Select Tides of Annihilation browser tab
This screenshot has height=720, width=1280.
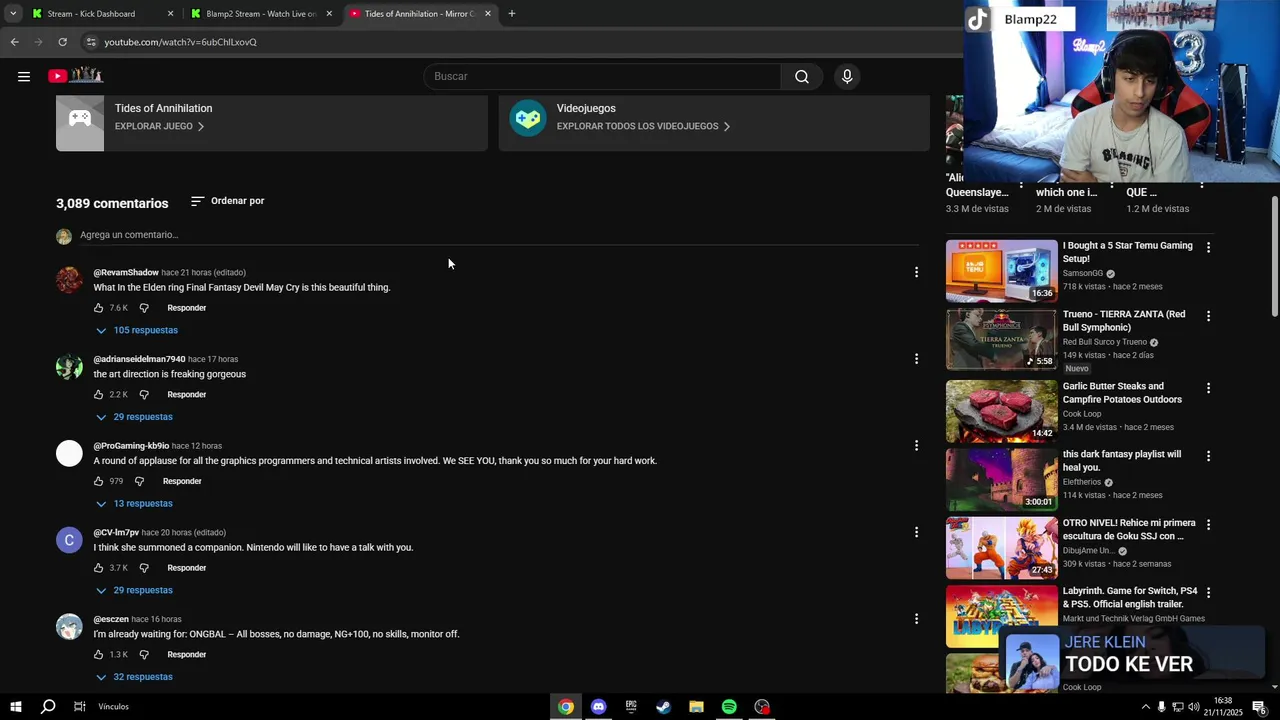pos(420,14)
